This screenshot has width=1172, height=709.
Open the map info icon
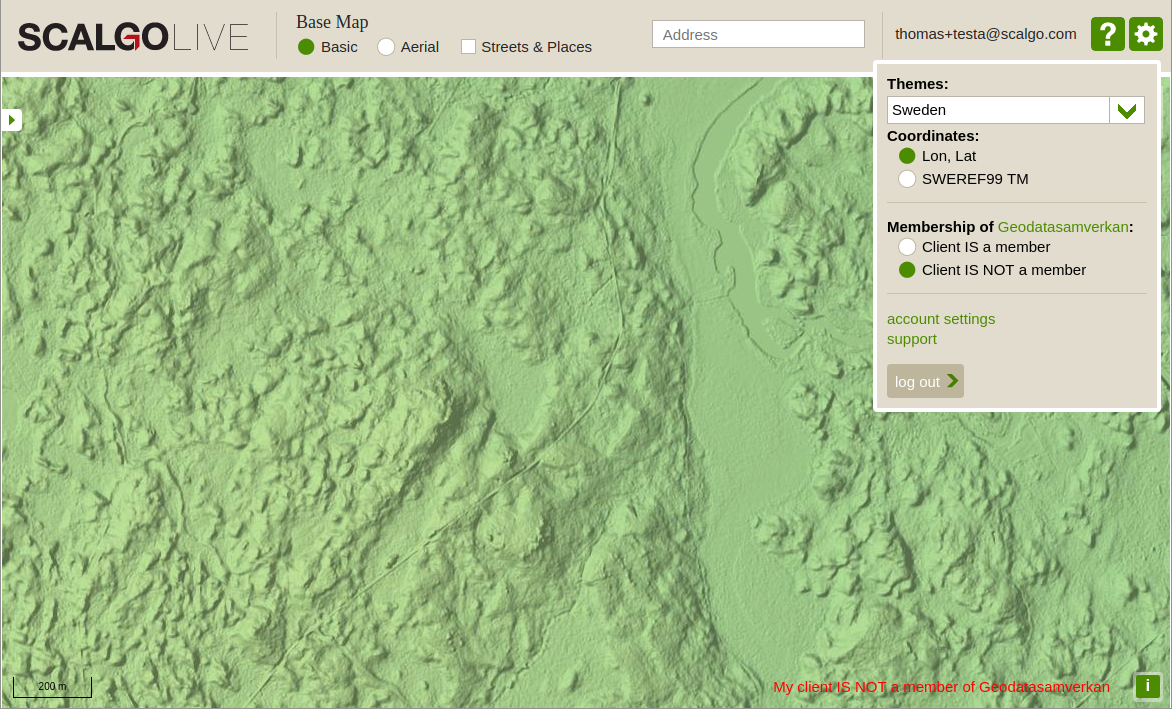click(1148, 686)
